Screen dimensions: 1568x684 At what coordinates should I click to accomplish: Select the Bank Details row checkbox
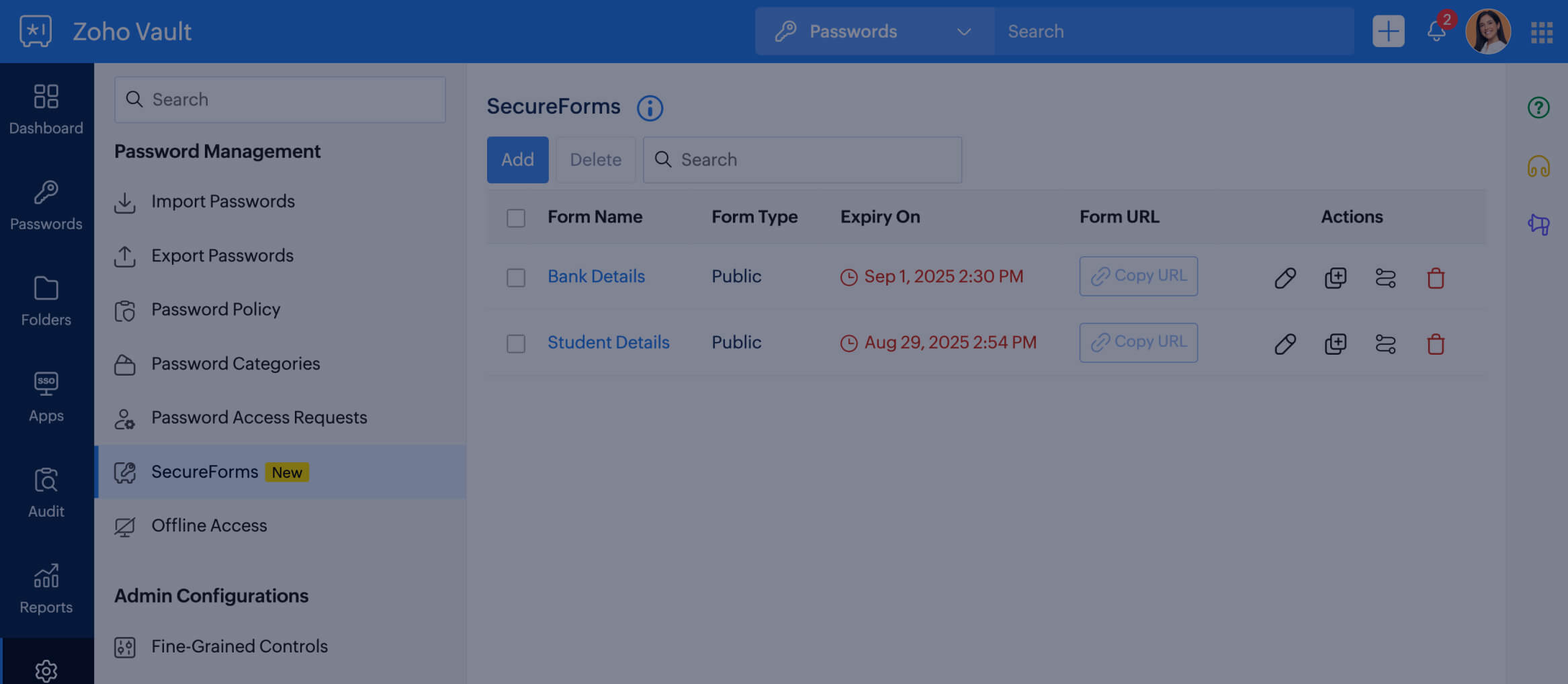point(516,277)
